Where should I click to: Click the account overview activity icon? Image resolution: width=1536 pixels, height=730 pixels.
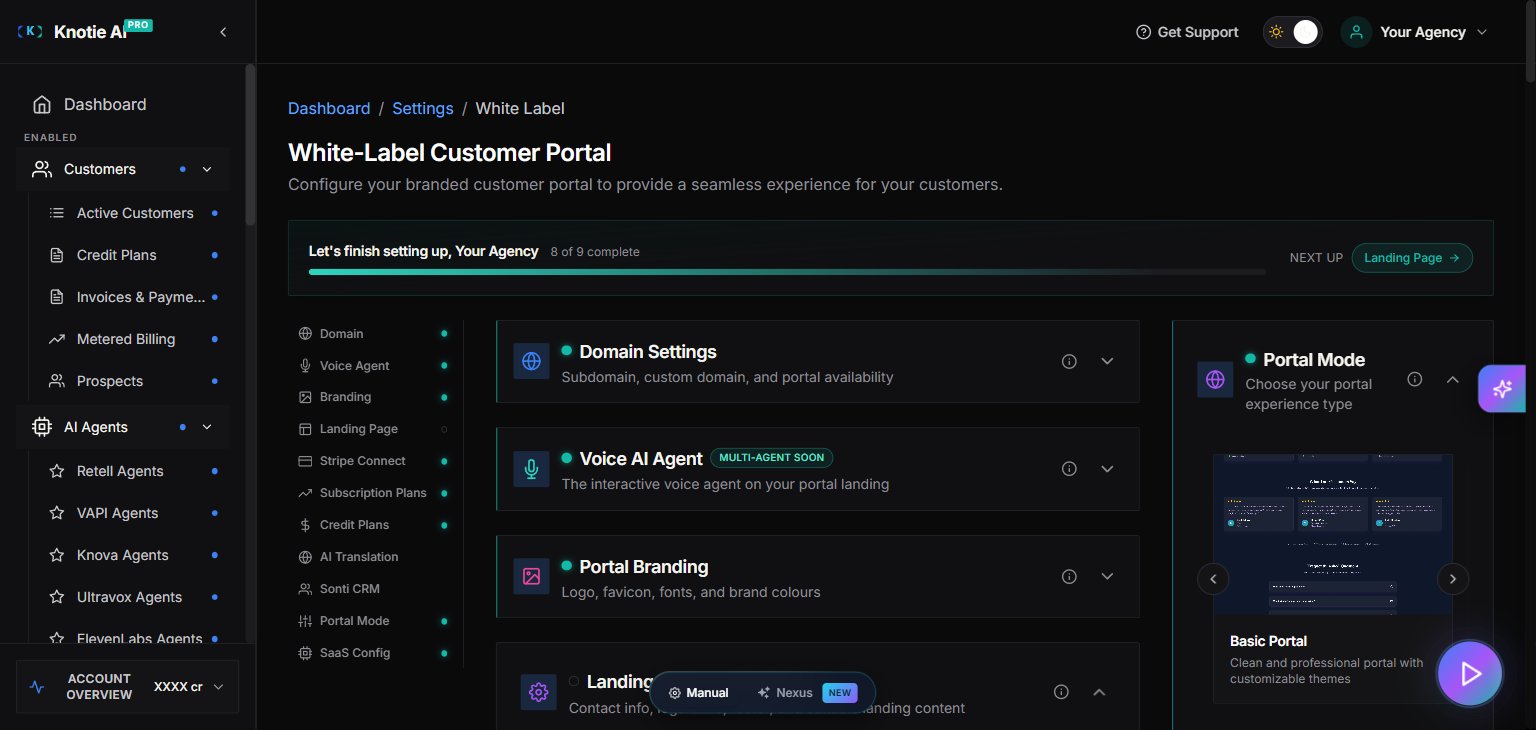38,687
